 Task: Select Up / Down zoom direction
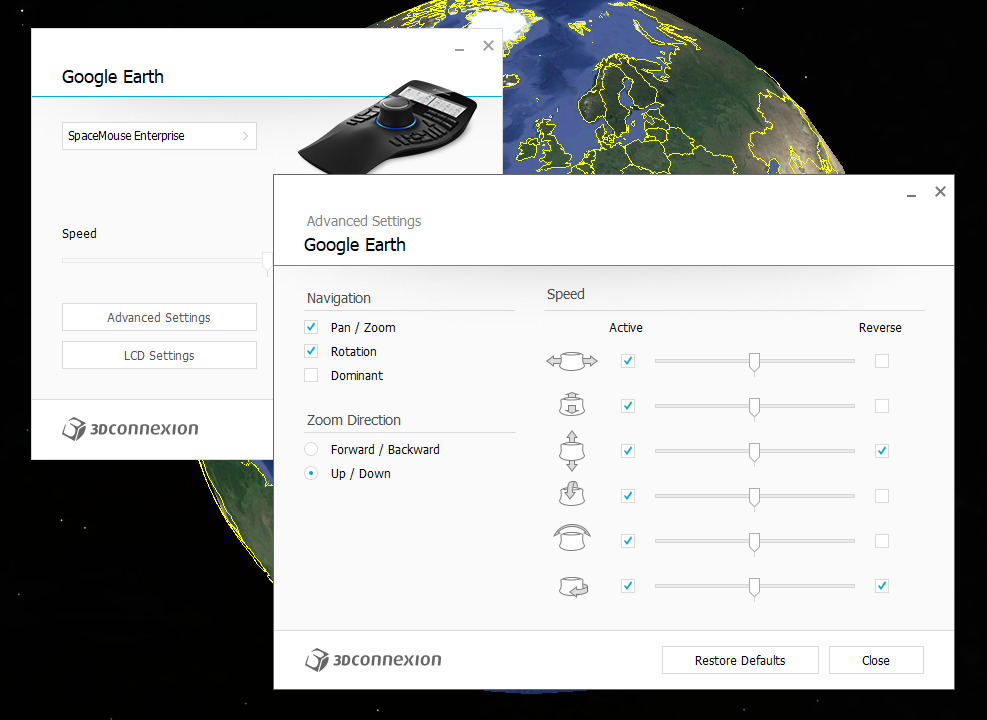click(311, 473)
